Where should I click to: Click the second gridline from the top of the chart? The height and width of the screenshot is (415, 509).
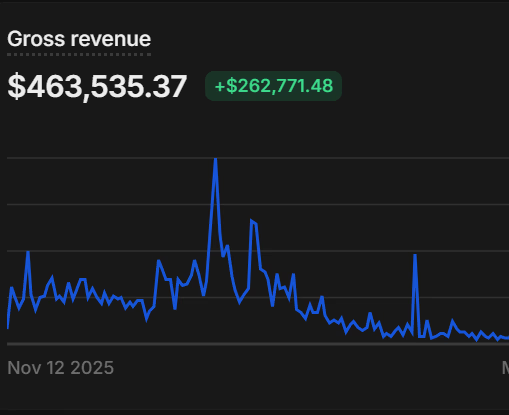tap(258, 204)
